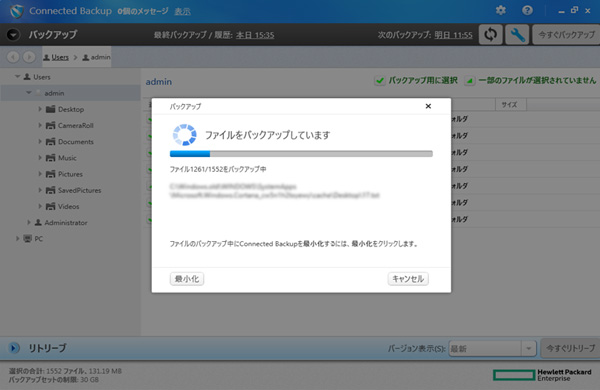Close the バックアップ dialog with X
This screenshot has height=390, width=600.
coord(428,106)
